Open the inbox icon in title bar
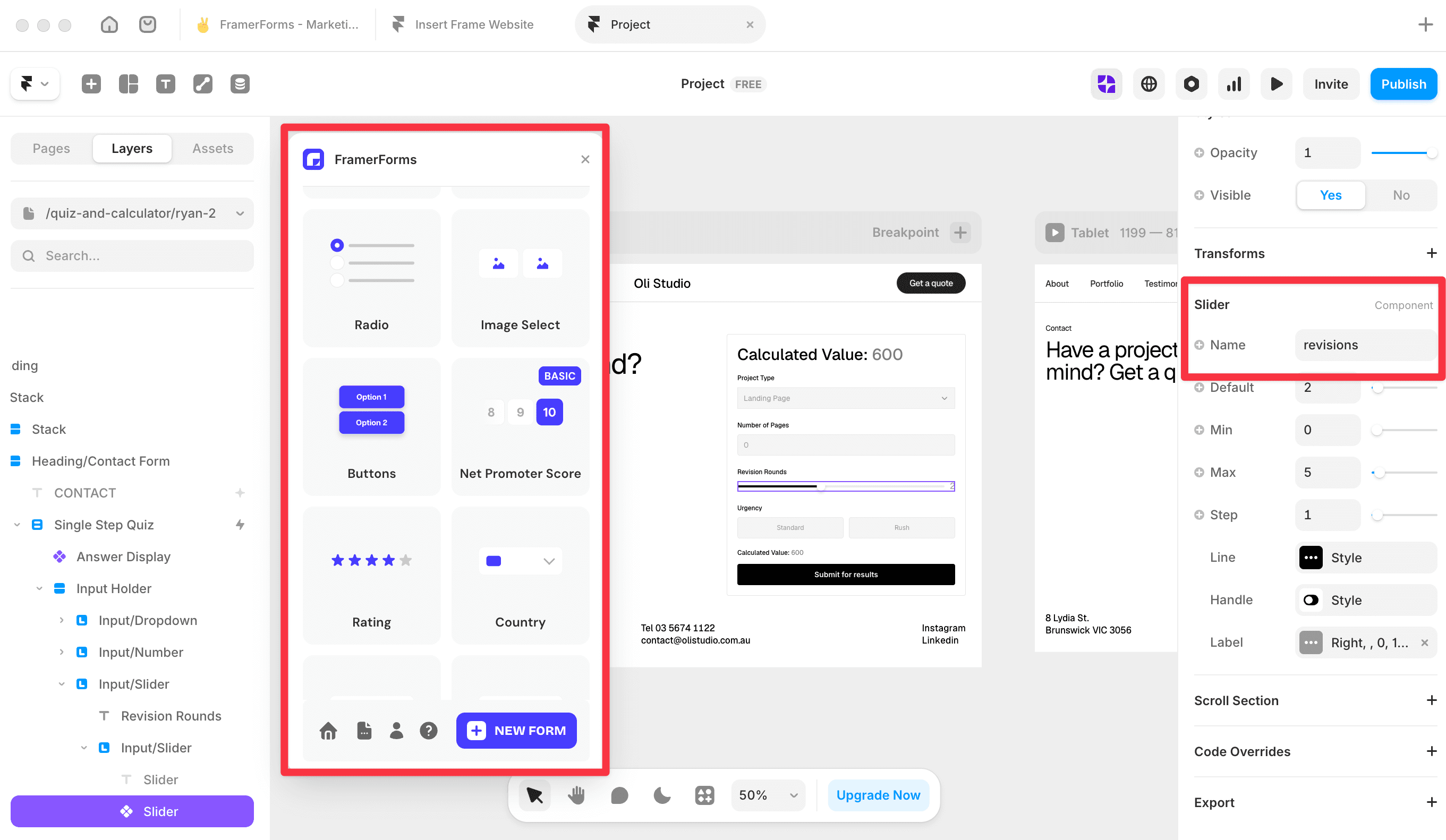Image resolution: width=1446 pixels, height=840 pixels. (x=148, y=24)
